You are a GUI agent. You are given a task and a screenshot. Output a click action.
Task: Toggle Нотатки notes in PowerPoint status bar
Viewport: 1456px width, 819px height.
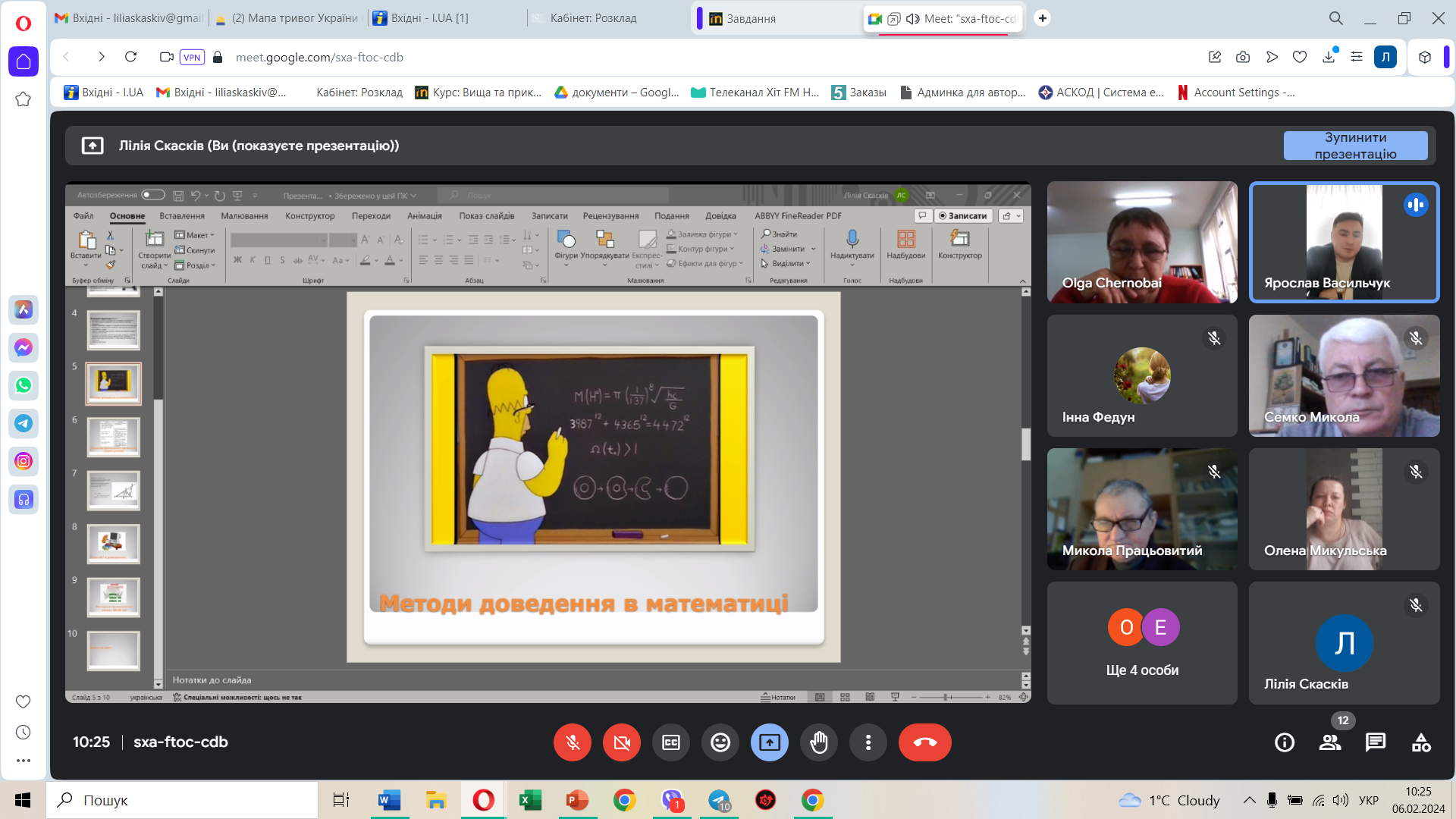(x=779, y=697)
